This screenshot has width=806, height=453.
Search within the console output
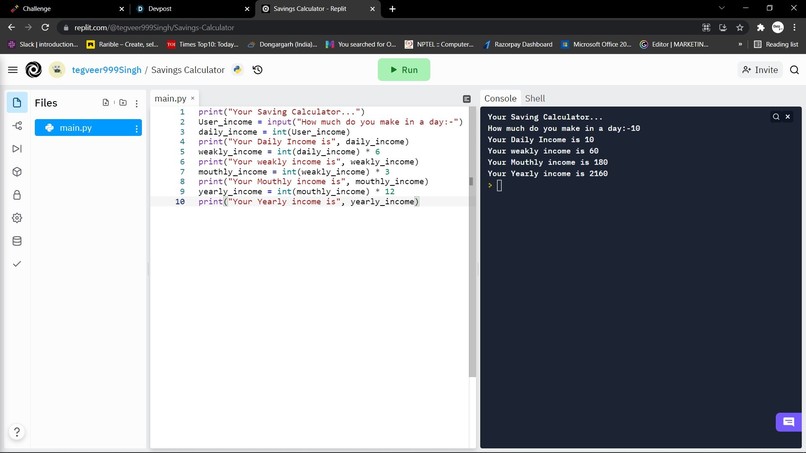[776, 117]
